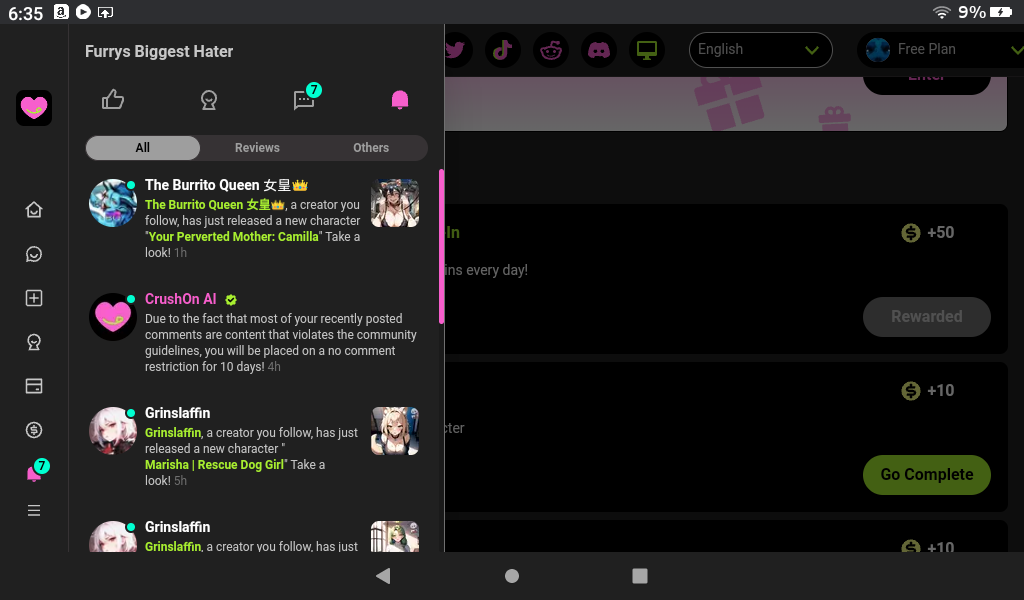Tap the battery indicator in status bar
Viewport: 1024px width, 600px height.
point(1000,12)
